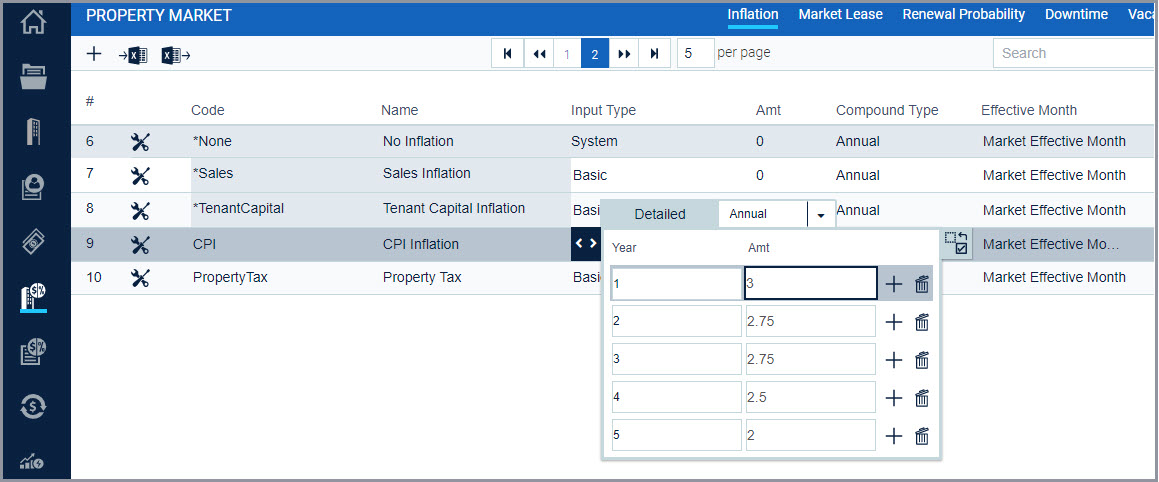
Task: Select the Detailed tab in popup
Action: (660, 214)
